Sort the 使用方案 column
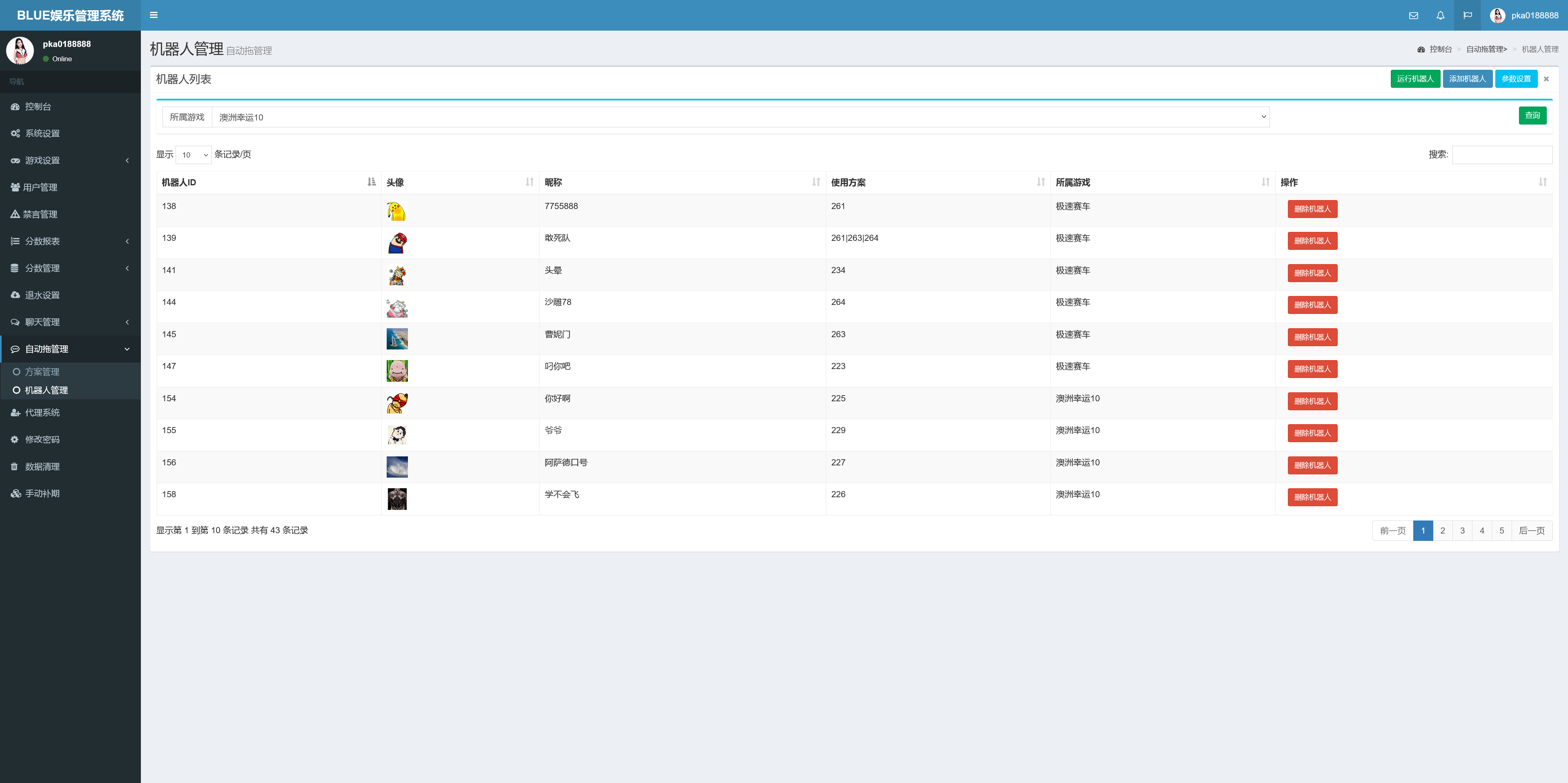 point(1040,182)
